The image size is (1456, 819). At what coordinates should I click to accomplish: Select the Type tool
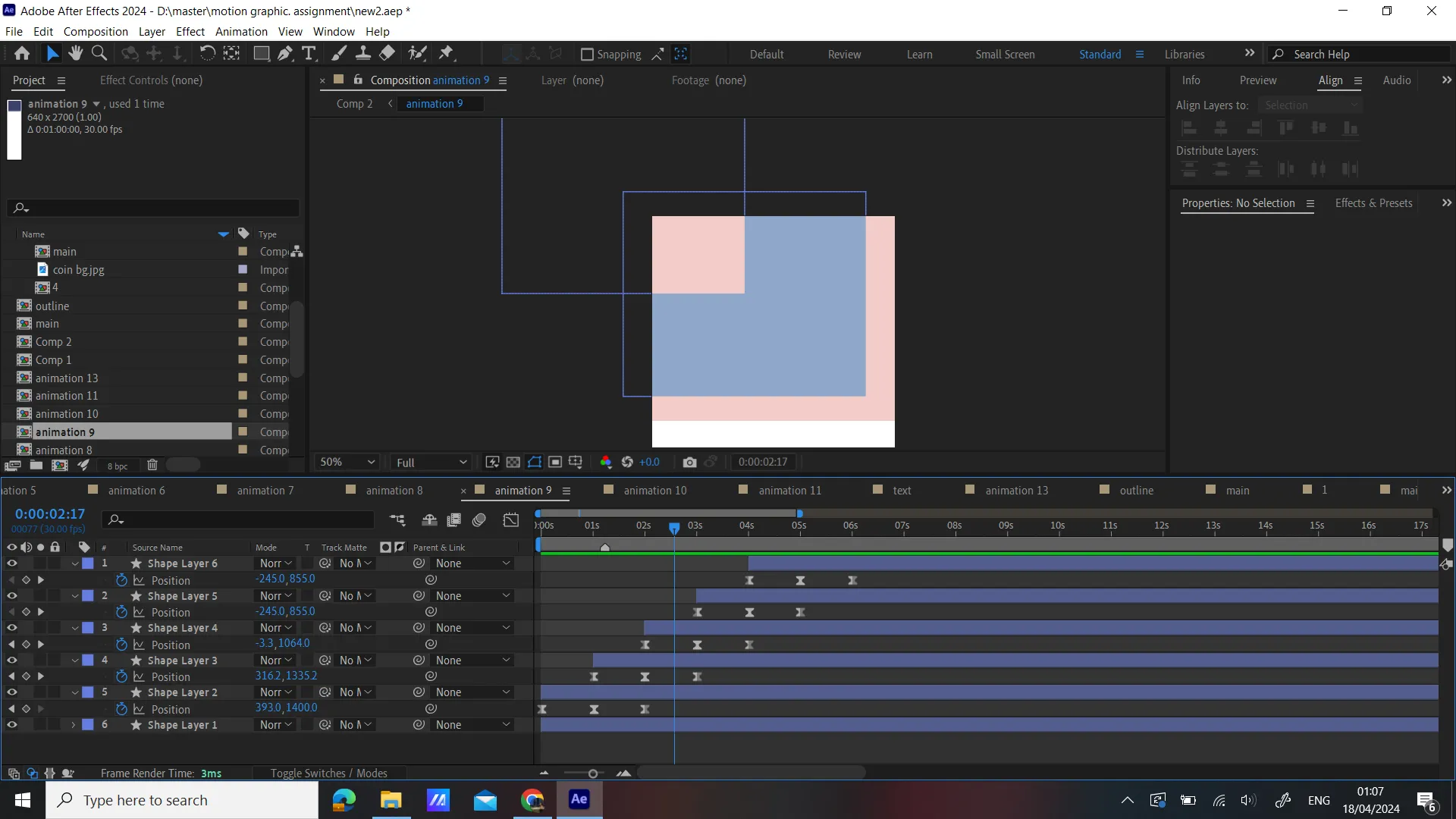point(309,53)
